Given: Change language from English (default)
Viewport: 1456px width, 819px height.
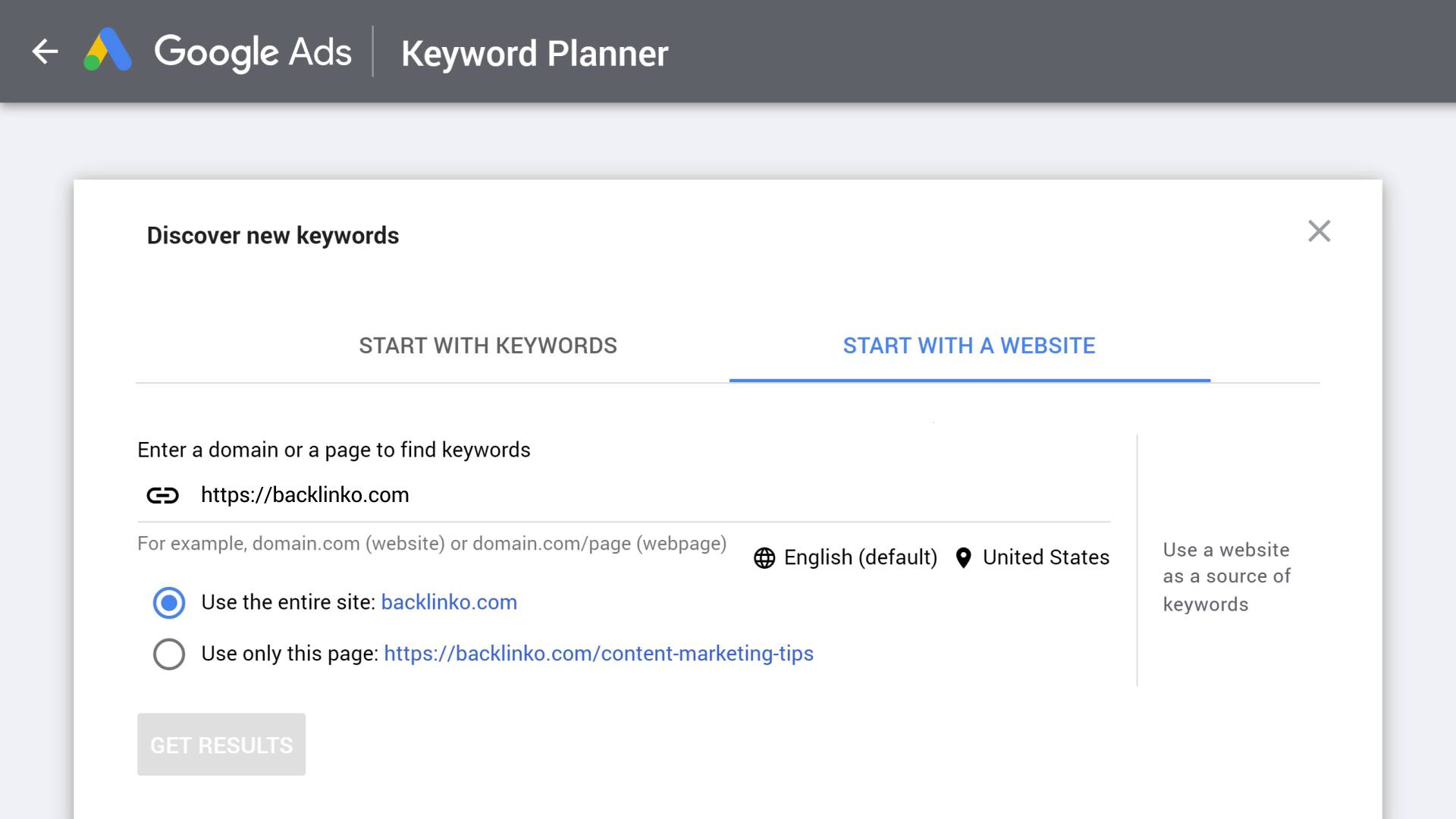Looking at the screenshot, I should pos(860,558).
